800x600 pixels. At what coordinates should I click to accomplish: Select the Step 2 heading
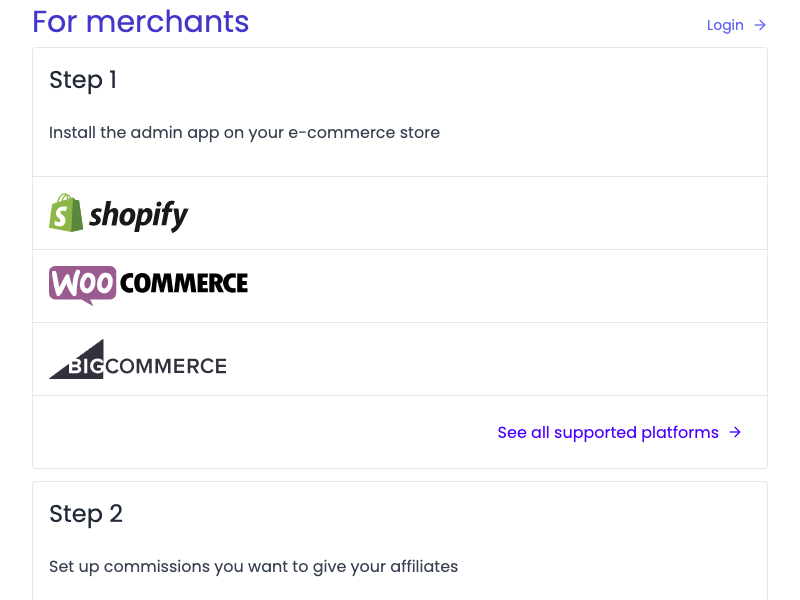pyautogui.click(x=86, y=514)
